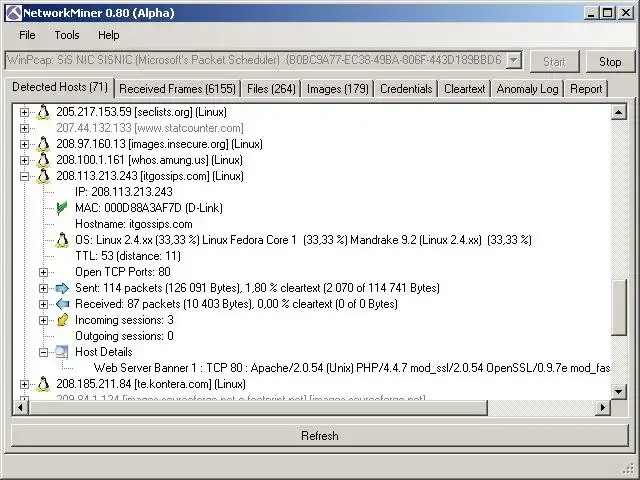Select the Hostname: itgossips.com row
The height and width of the screenshot is (480, 640).
[x=133, y=224]
